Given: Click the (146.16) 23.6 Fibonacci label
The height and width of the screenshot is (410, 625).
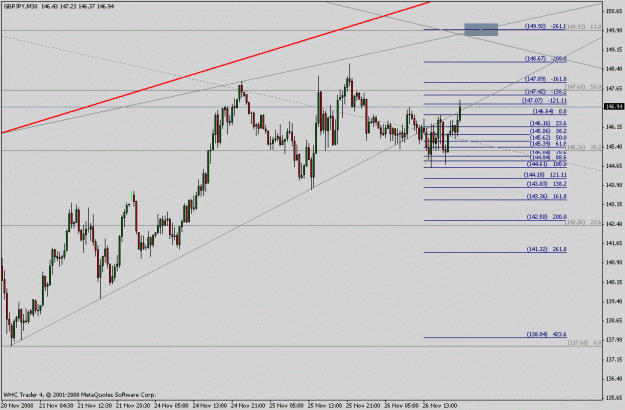Looking at the screenshot, I should pyautogui.click(x=548, y=124).
